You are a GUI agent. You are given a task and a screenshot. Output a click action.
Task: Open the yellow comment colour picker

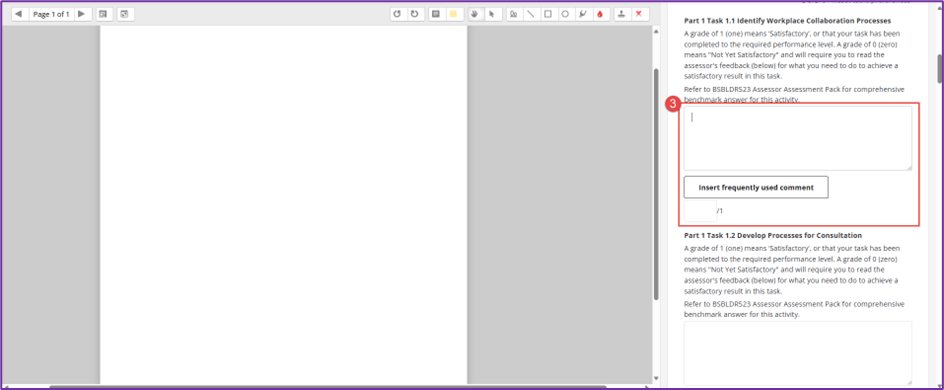point(453,14)
